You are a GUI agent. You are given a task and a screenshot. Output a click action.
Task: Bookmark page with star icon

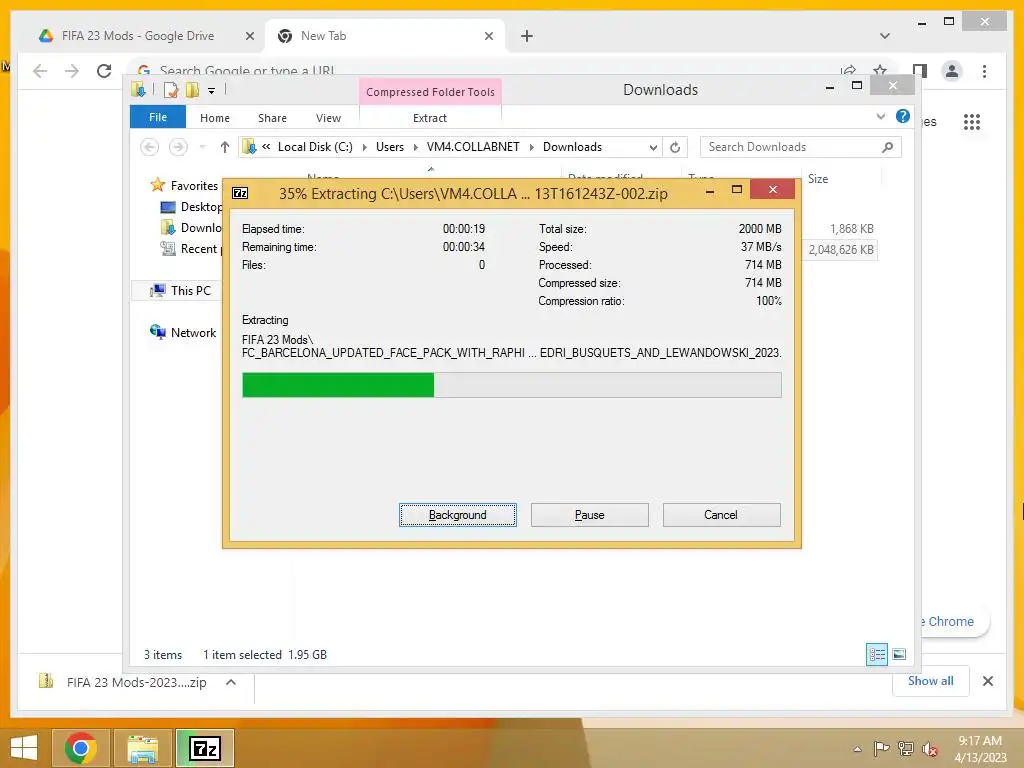[x=880, y=69]
